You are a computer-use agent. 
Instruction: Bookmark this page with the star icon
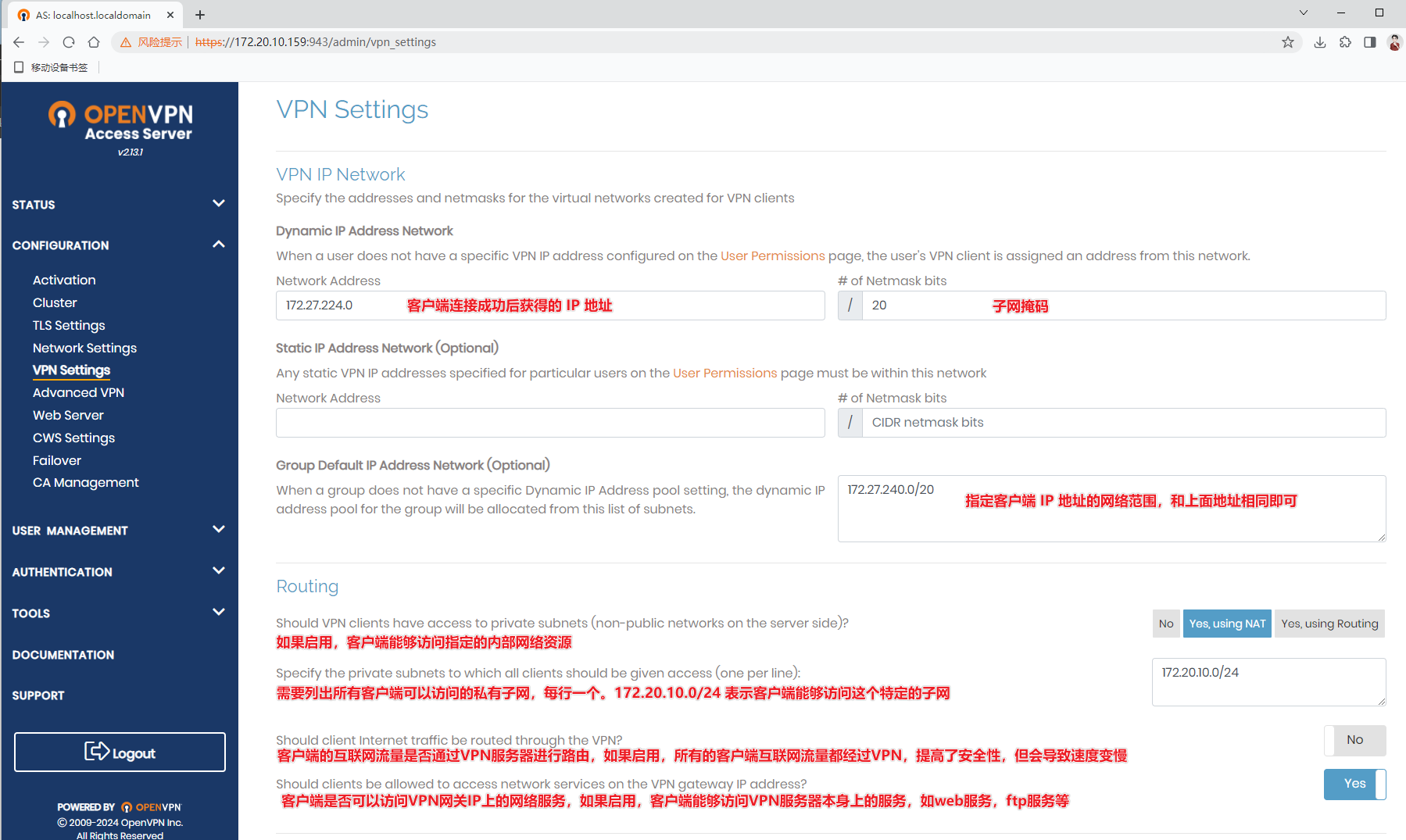[x=1288, y=42]
